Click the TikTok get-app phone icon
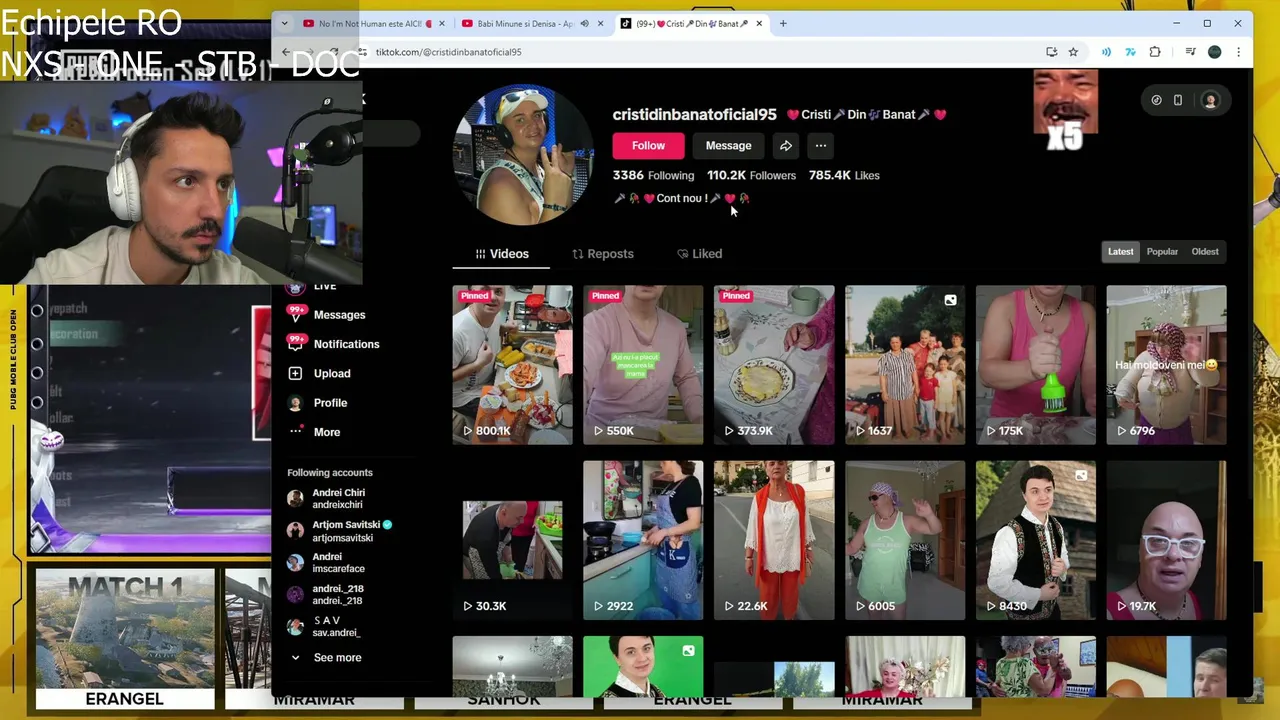This screenshot has width=1280, height=720. coord(1178,100)
